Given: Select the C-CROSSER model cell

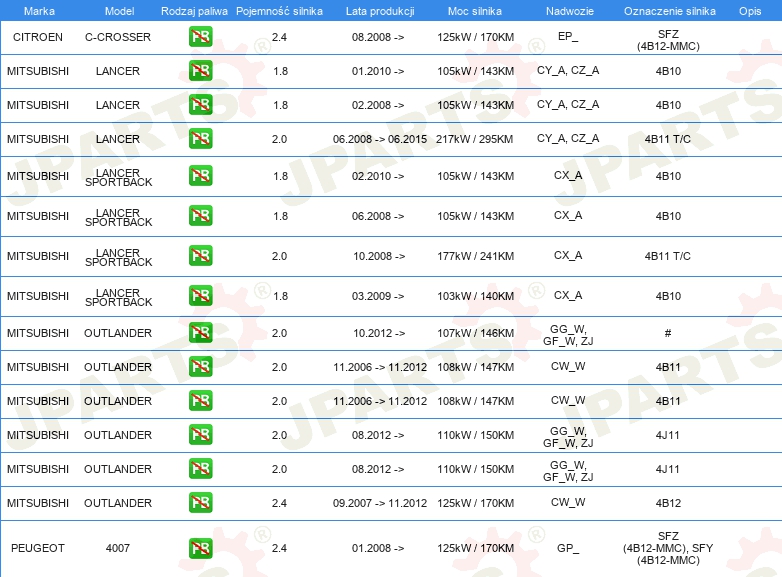Looking at the screenshot, I should tap(118, 37).
